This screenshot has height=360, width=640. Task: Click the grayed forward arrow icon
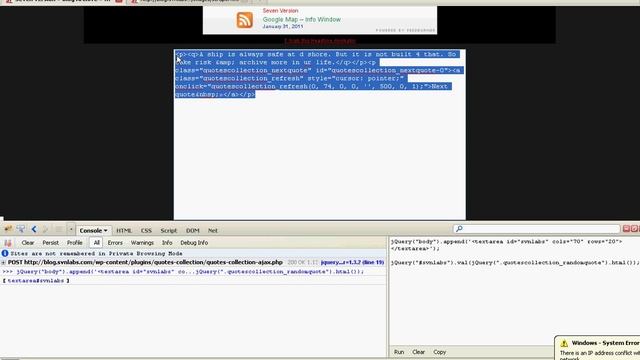[x=45, y=230]
